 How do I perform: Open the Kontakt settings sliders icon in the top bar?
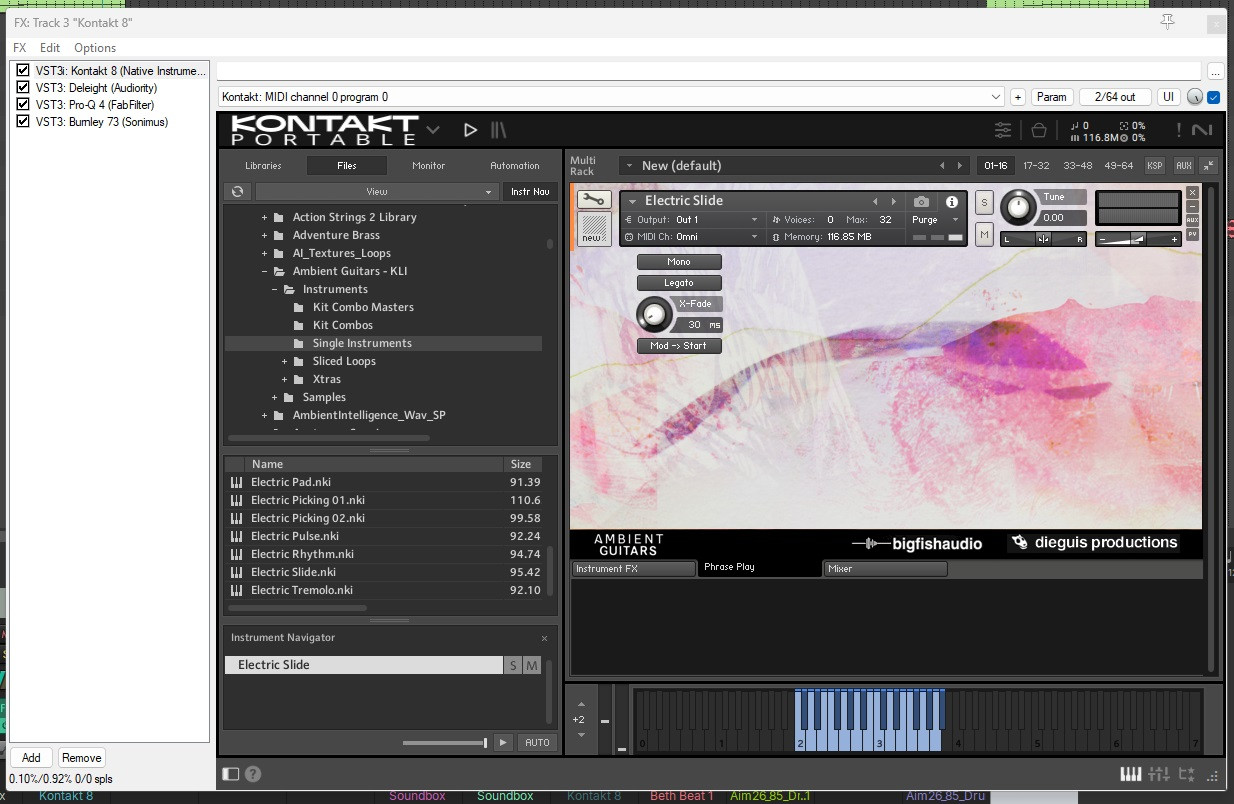[x=1003, y=130]
